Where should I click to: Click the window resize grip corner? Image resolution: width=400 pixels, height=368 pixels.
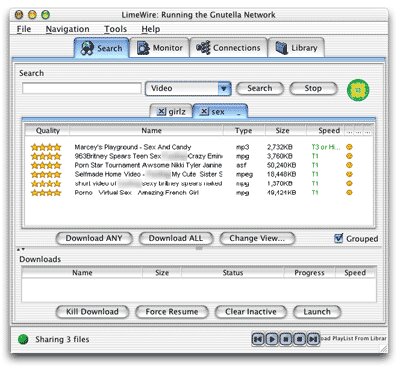pos(384,348)
